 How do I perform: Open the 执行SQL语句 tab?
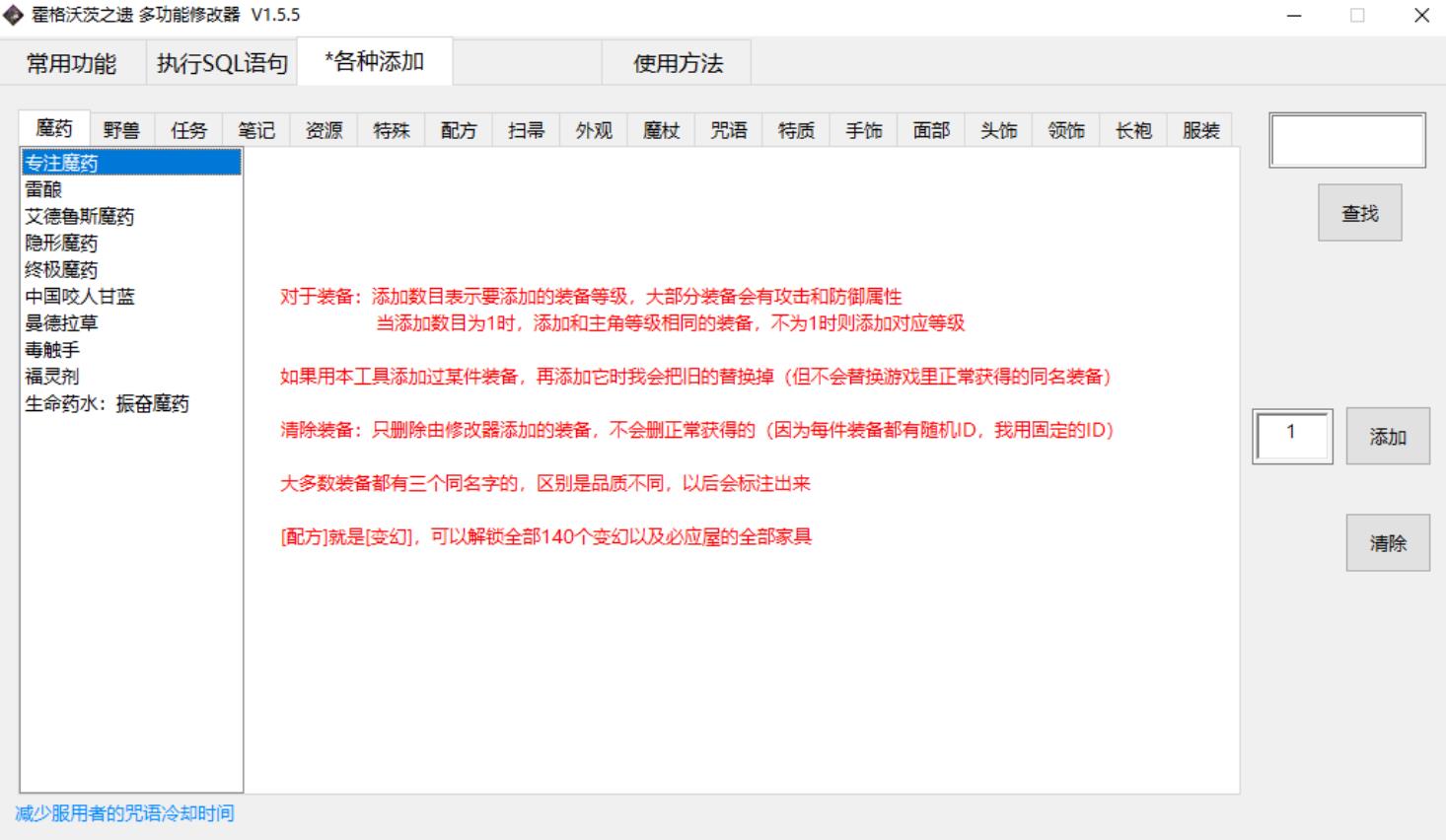click(222, 64)
